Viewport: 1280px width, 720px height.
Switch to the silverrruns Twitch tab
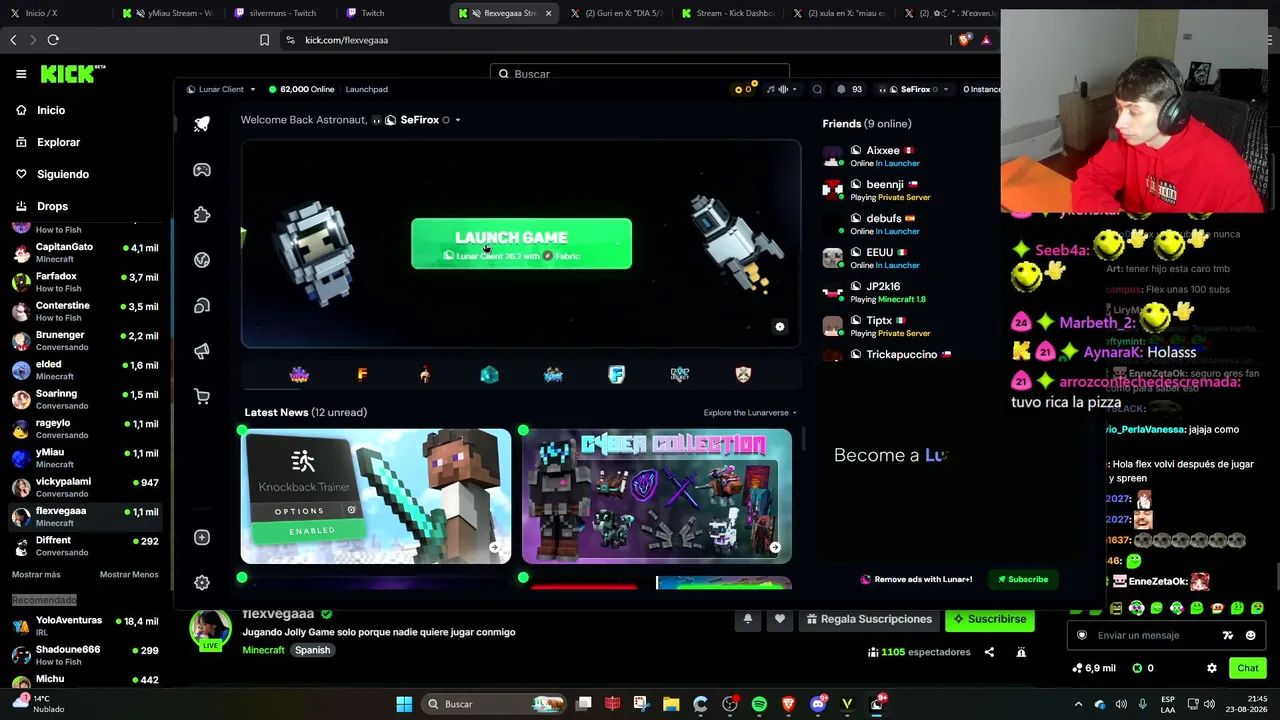(x=280, y=13)
